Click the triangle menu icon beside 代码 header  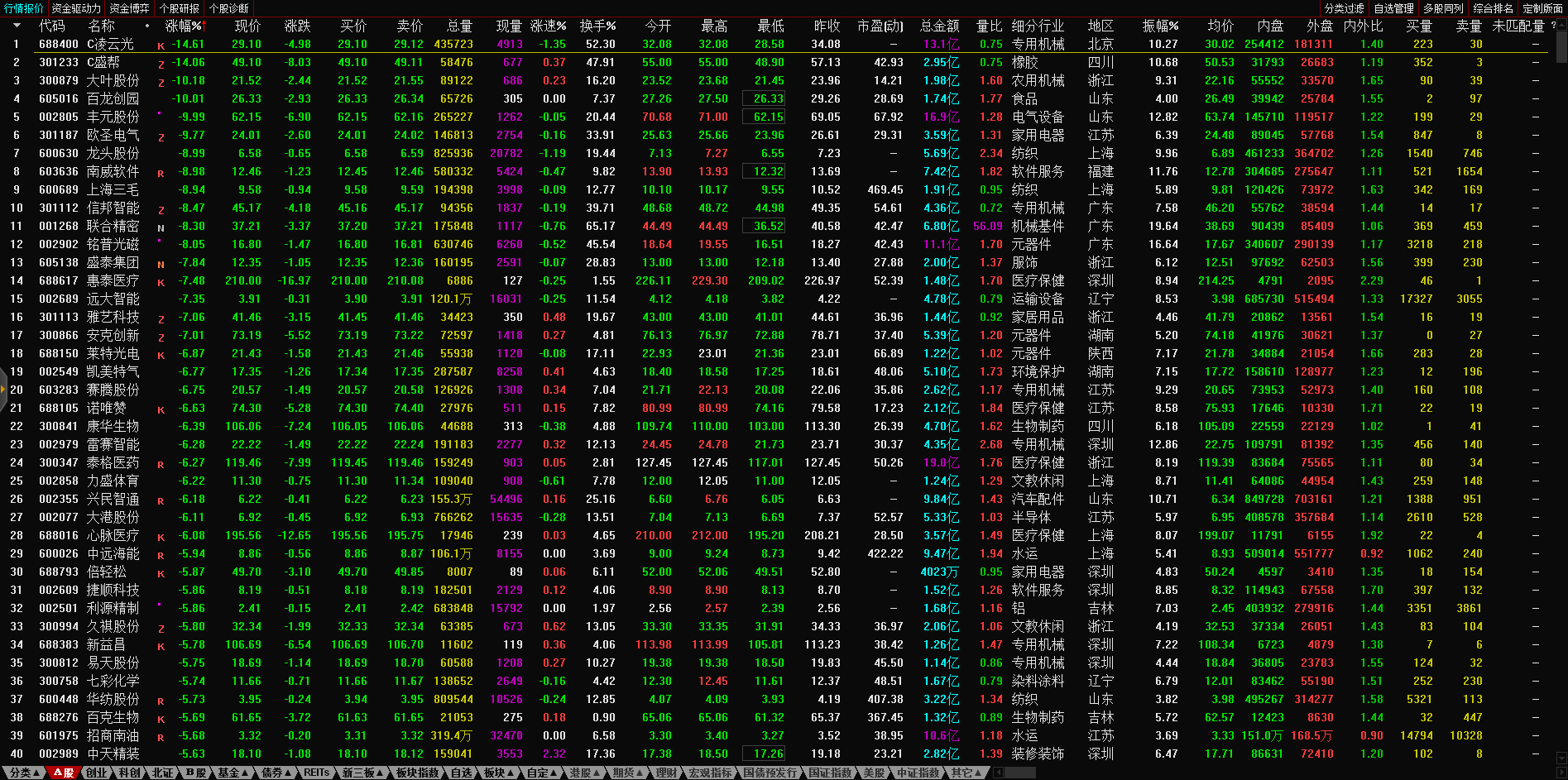(x=17, y=26)
